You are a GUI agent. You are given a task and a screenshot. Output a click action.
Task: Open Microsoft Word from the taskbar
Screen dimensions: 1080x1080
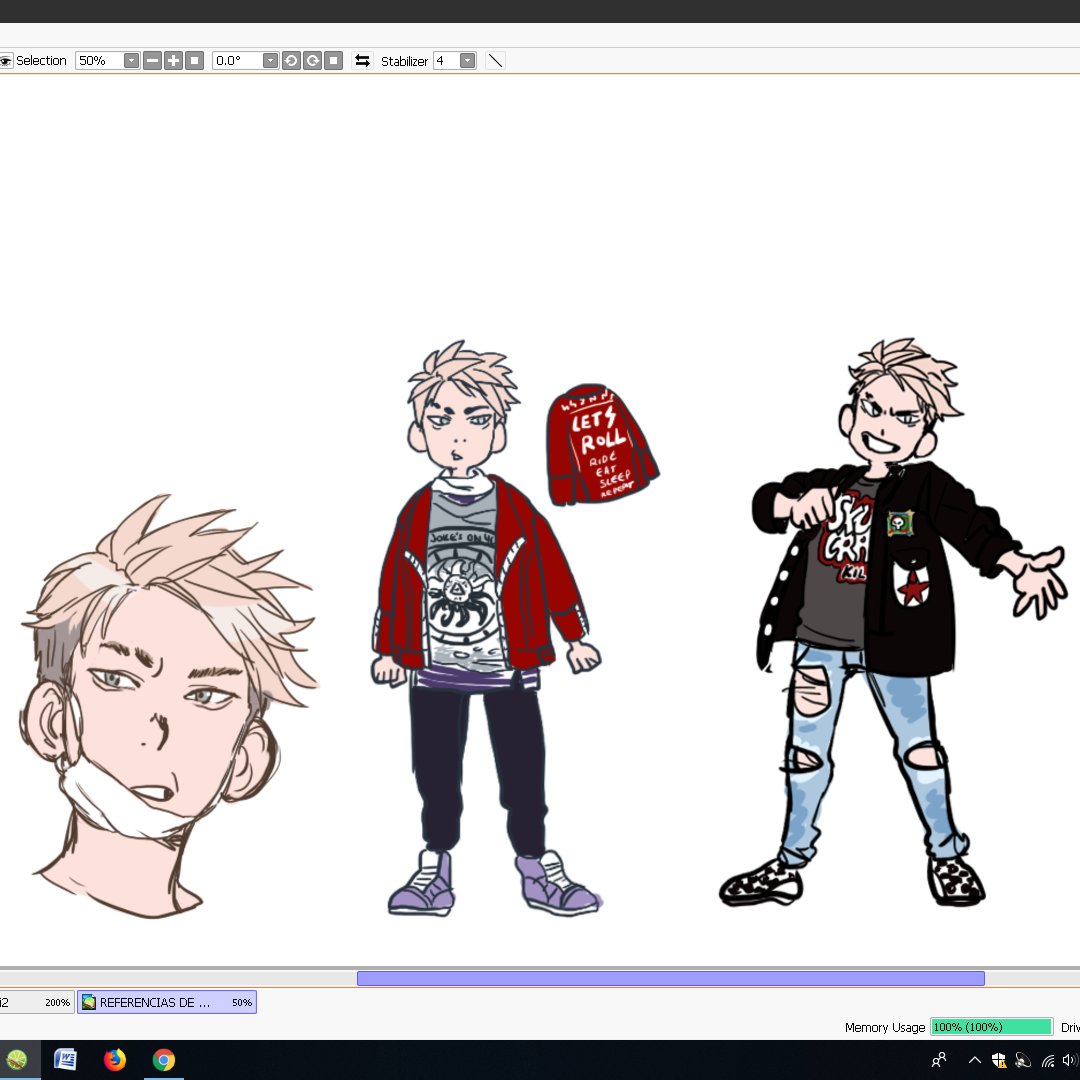(x=65, y=1059)
